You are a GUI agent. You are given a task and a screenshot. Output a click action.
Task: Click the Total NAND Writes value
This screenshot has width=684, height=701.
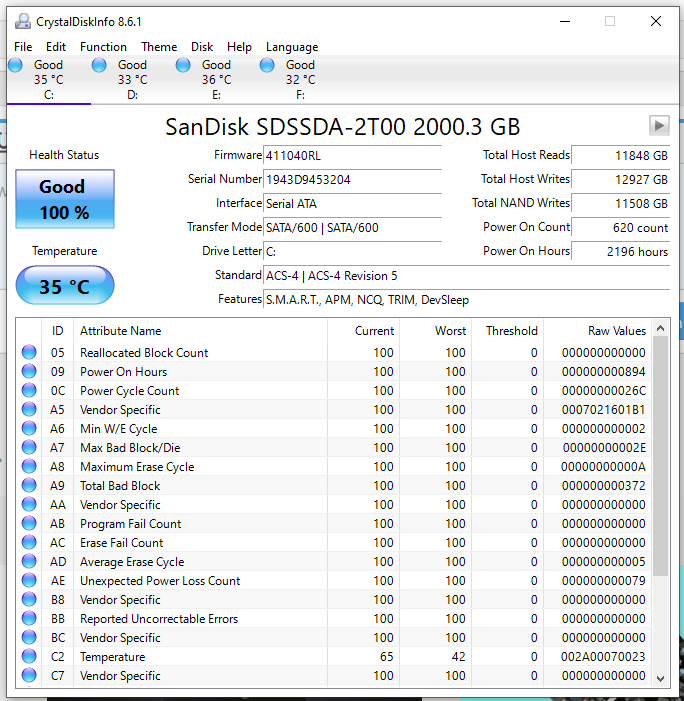click(621, 204)
